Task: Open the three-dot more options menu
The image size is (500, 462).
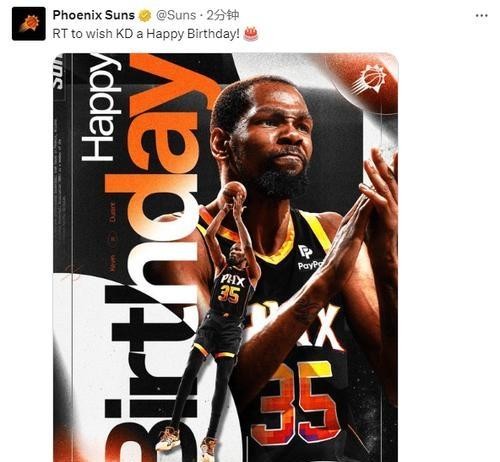Action: [482, 15]
